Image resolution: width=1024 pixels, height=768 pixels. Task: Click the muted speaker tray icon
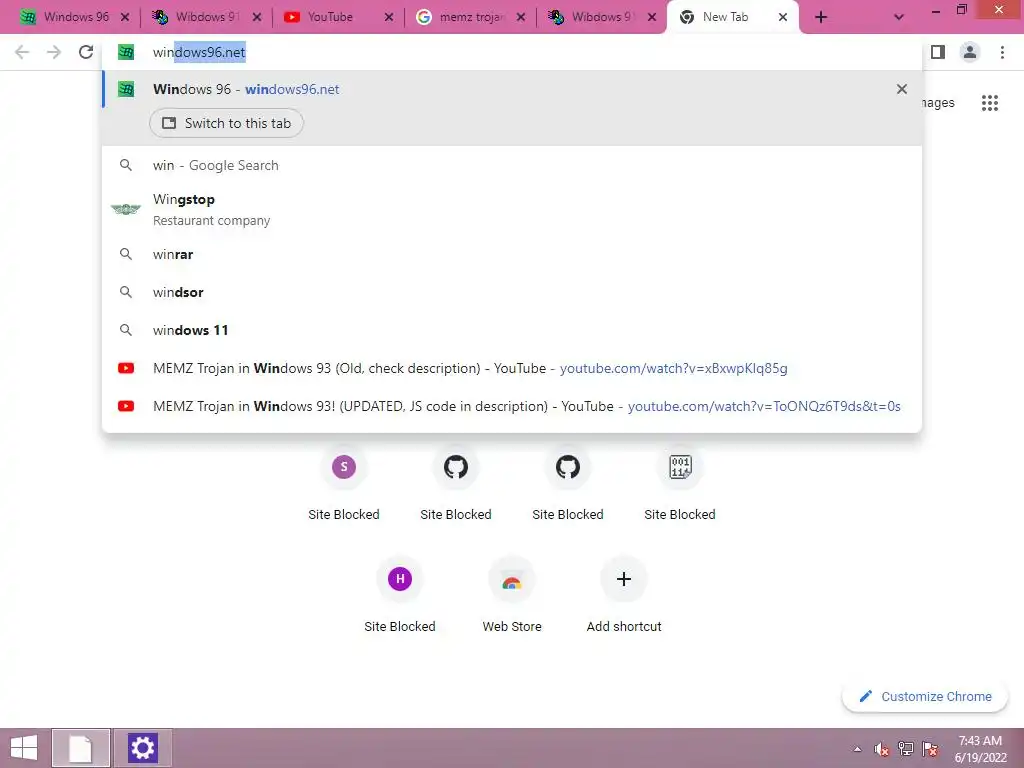(x=882, y=749)
